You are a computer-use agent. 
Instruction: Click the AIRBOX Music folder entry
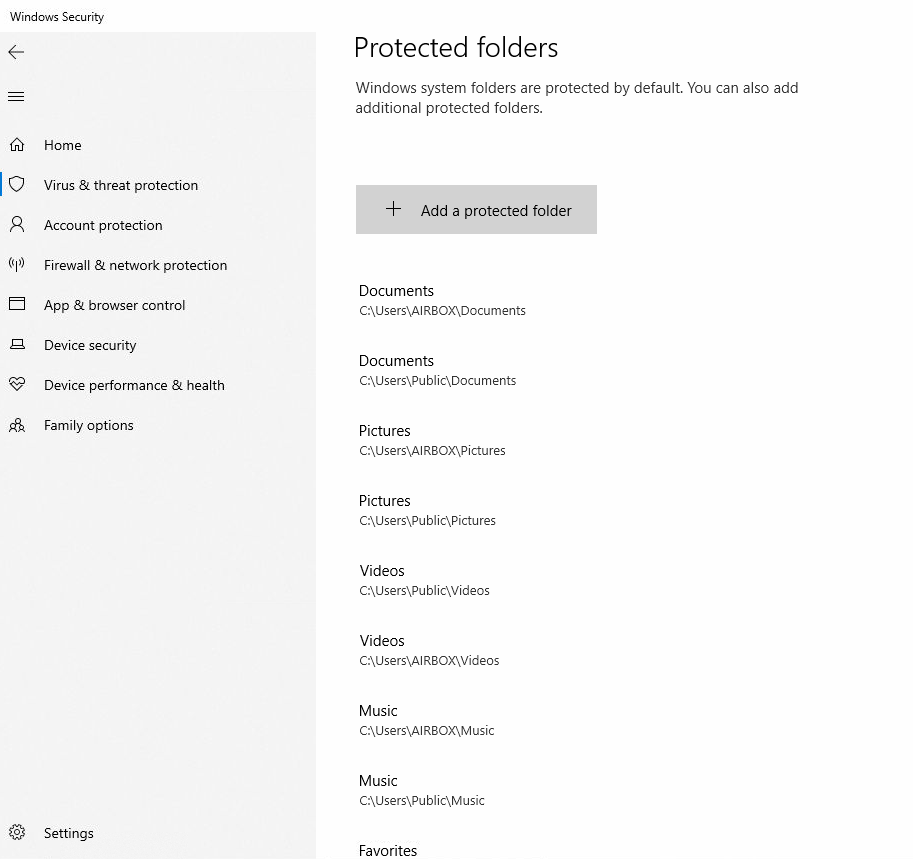coord(427,719)
